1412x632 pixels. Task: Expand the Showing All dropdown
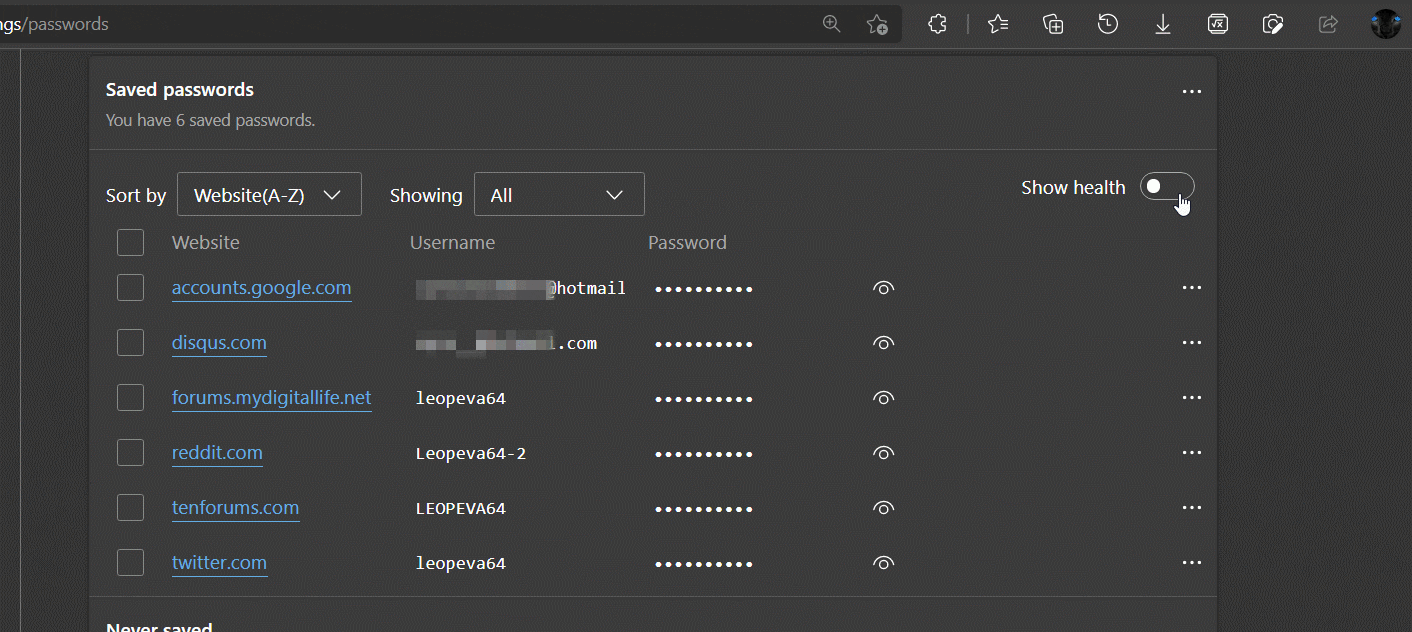[x=559, y=195]
